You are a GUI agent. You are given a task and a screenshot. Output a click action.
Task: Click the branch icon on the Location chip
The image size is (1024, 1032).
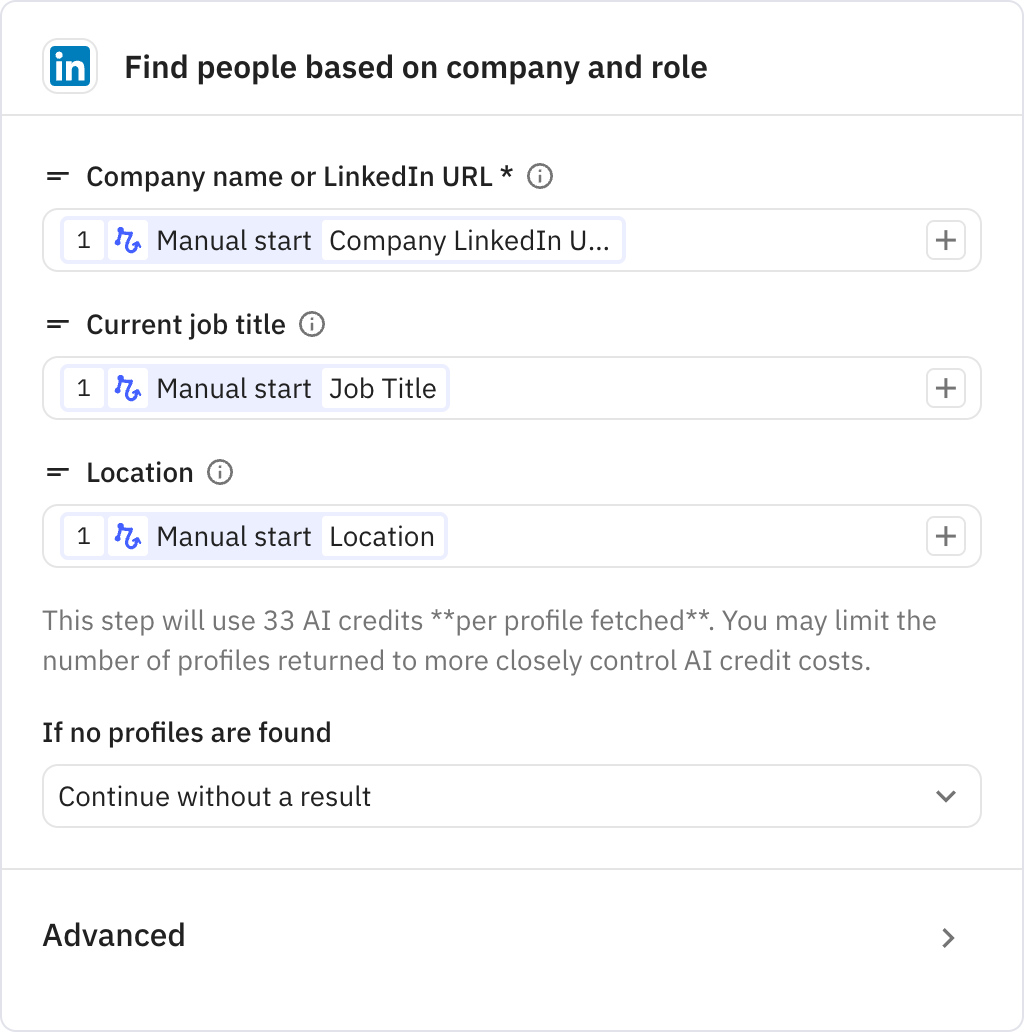coord(130,536)
